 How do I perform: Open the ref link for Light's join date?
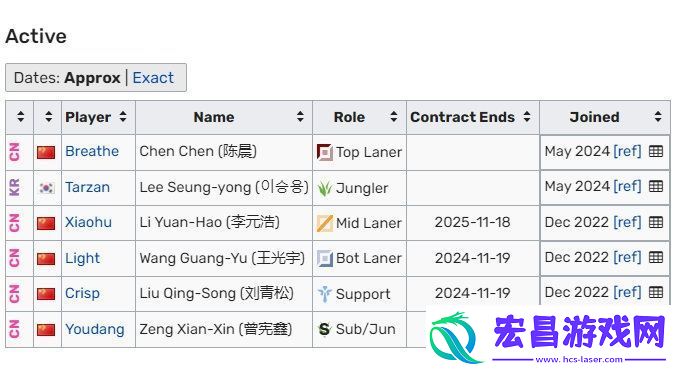[x=627, y=257]
